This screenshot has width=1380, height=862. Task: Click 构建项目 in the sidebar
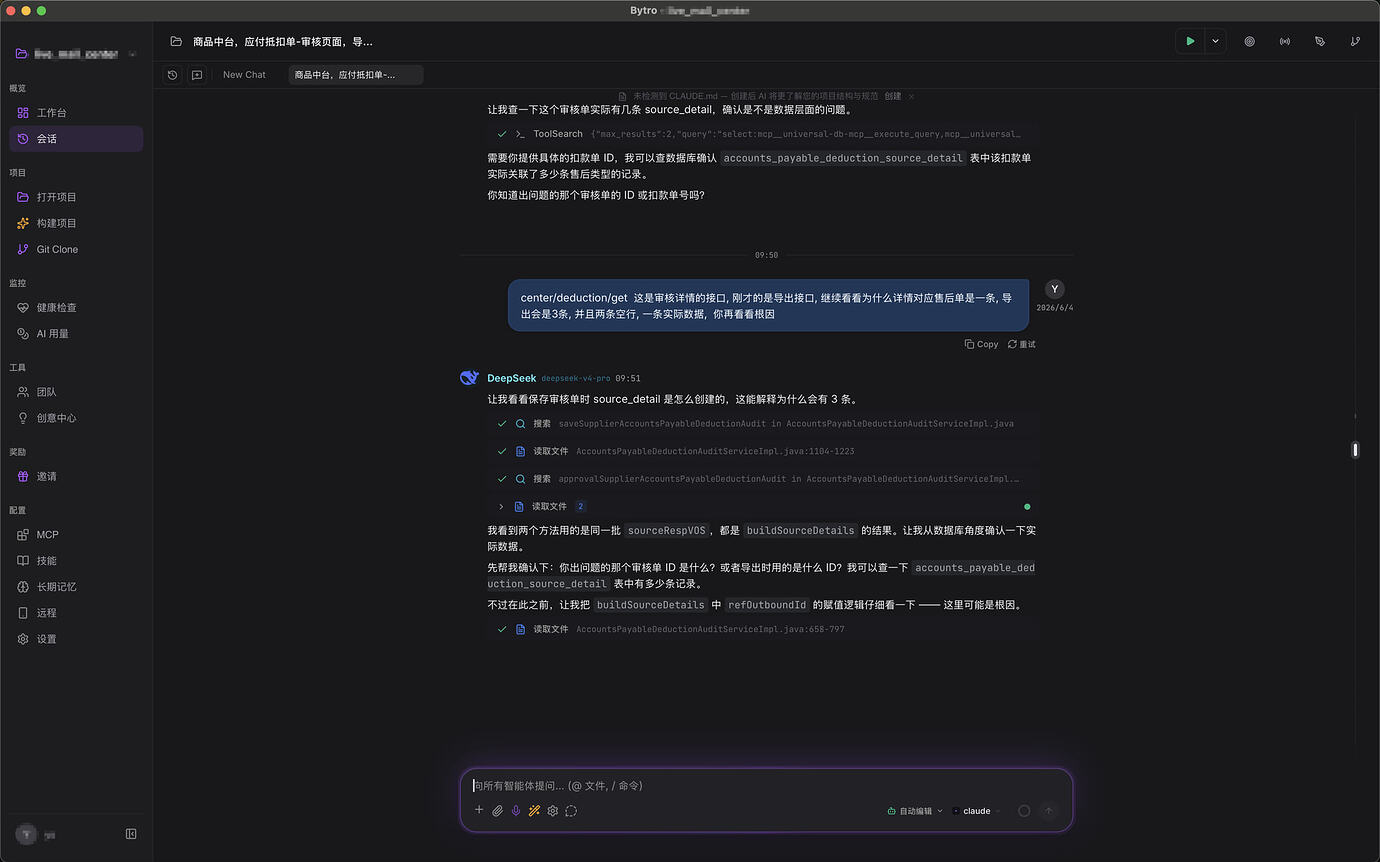click(x=76, y=223)
